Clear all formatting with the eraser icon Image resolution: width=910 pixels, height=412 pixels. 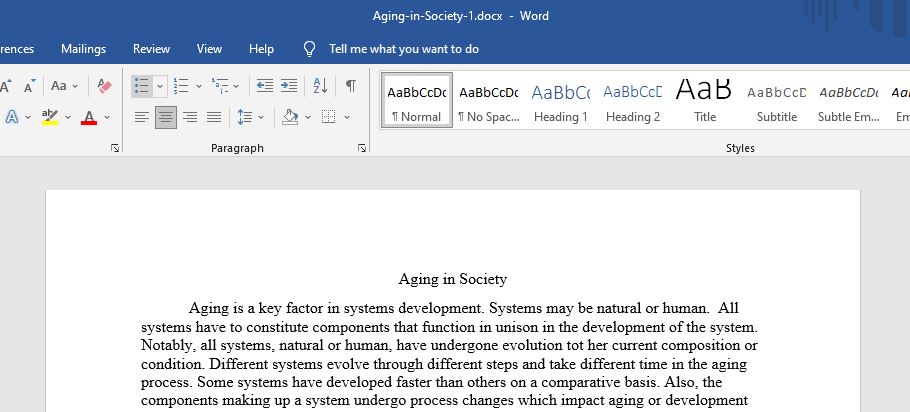[104, 86]
